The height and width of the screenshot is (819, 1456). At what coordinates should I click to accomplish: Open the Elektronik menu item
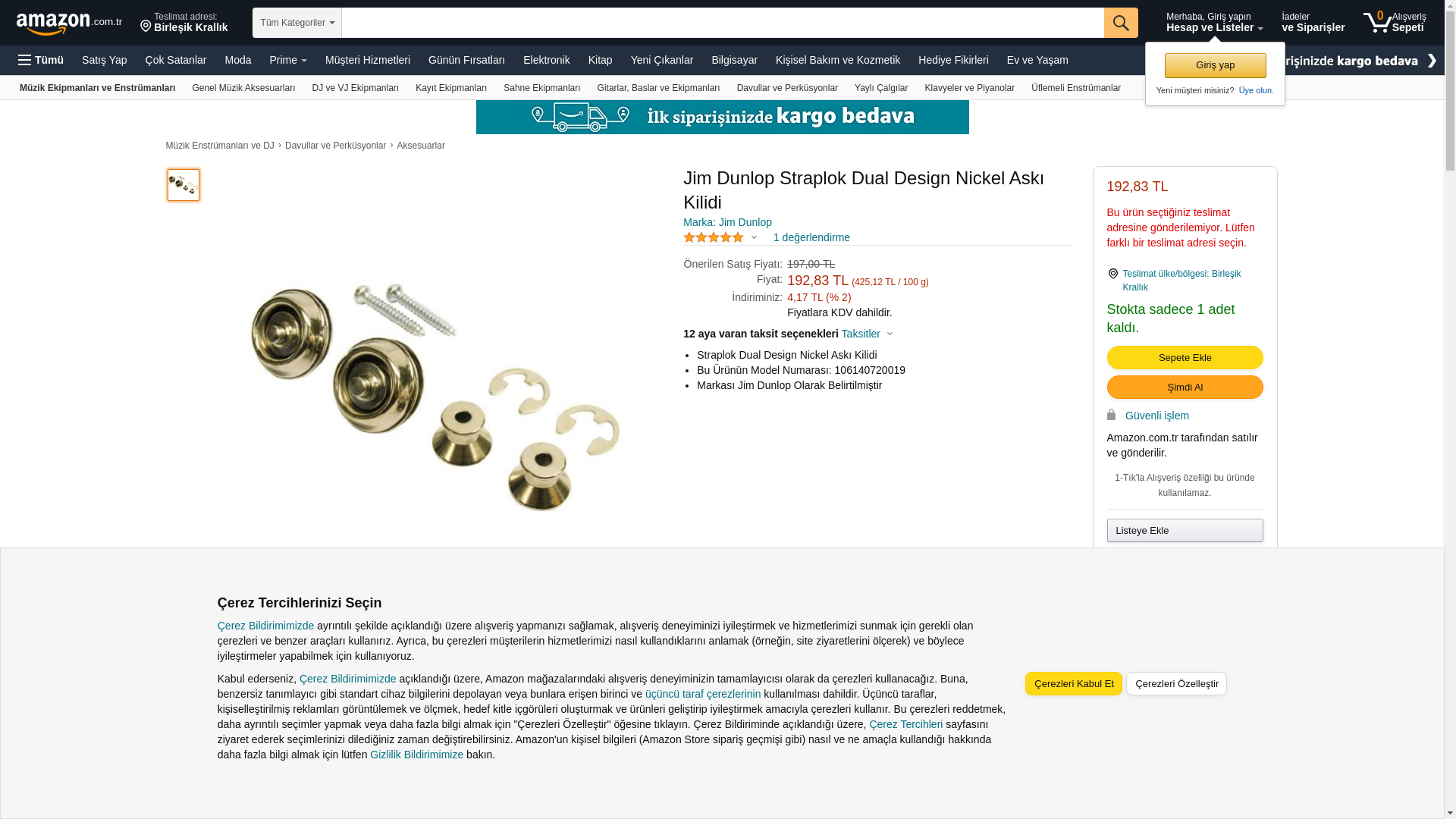(x=546, y=60)
